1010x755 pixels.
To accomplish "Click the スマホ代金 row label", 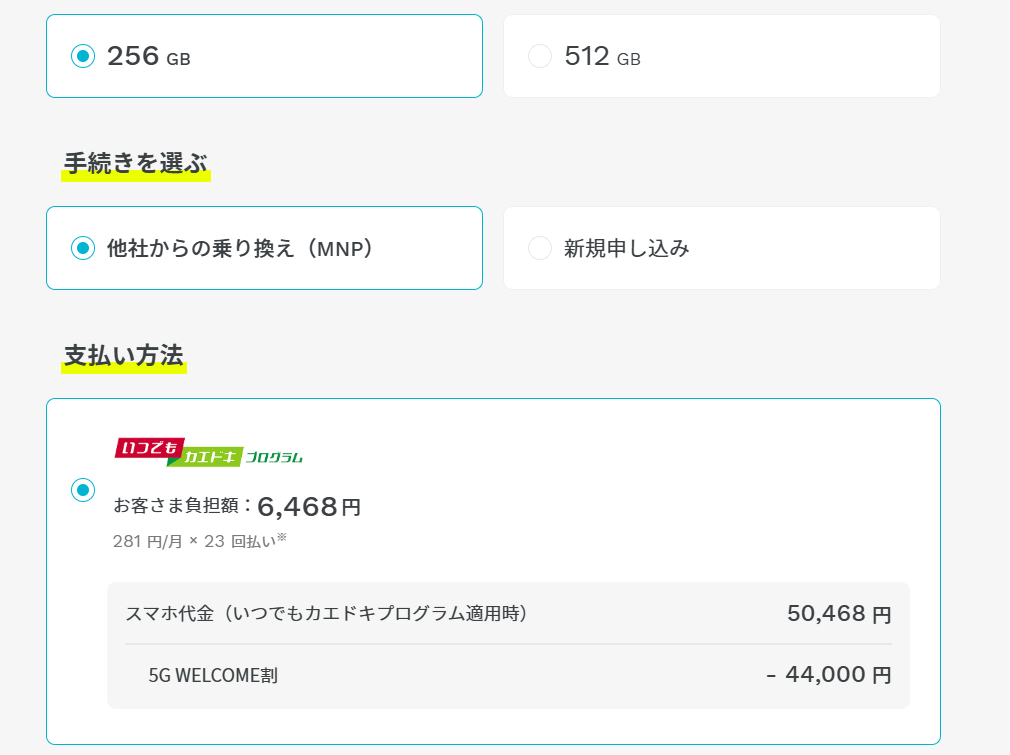I will (326, 614).
